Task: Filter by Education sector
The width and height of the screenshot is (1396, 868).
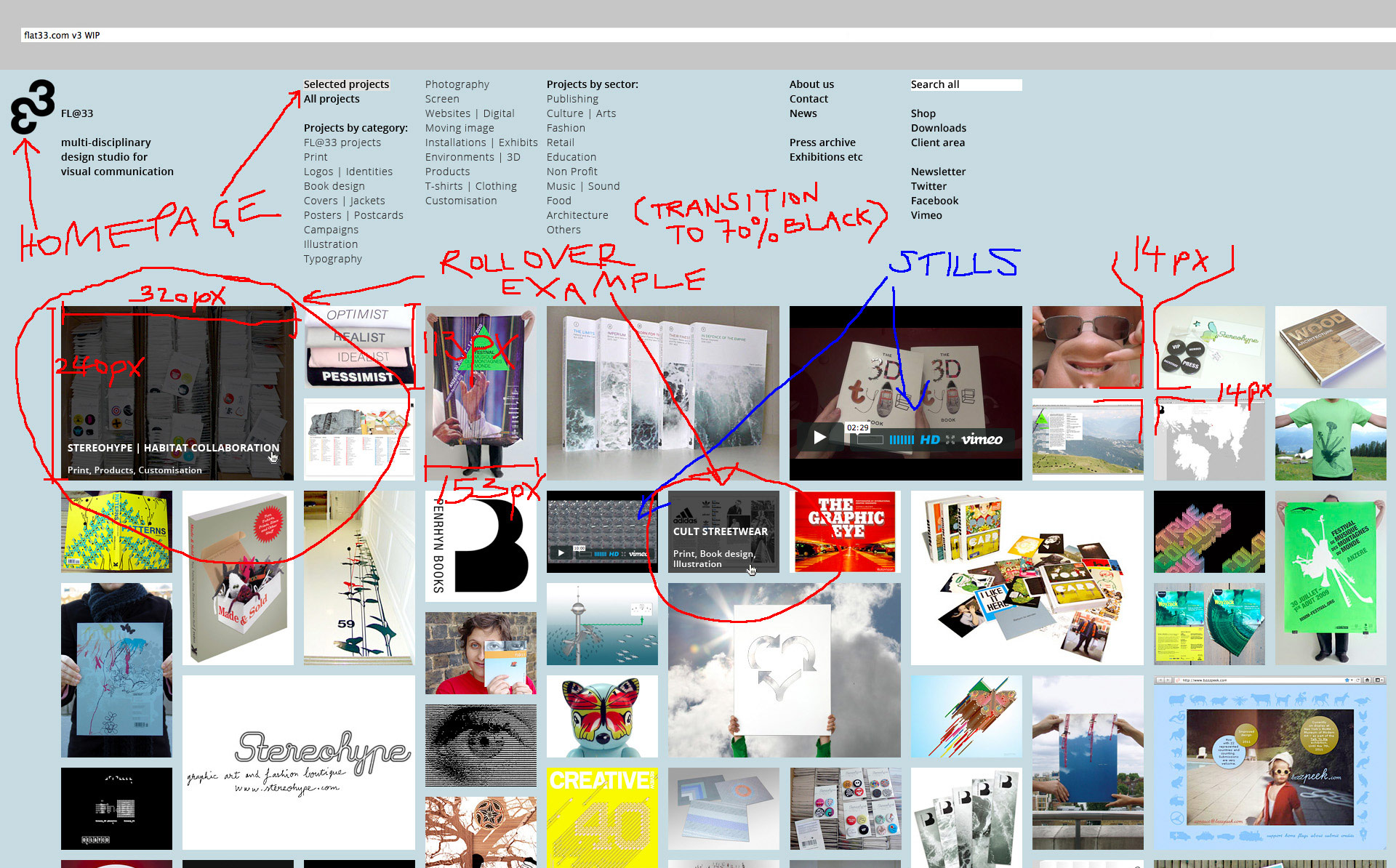Action: pos(571,157)
